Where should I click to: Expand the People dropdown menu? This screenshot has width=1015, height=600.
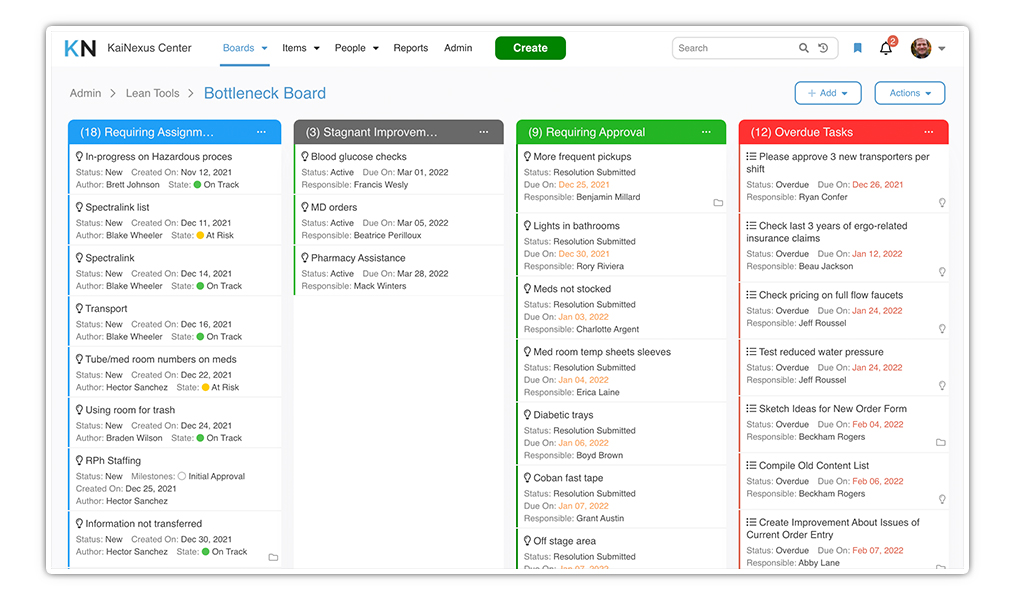357,48
